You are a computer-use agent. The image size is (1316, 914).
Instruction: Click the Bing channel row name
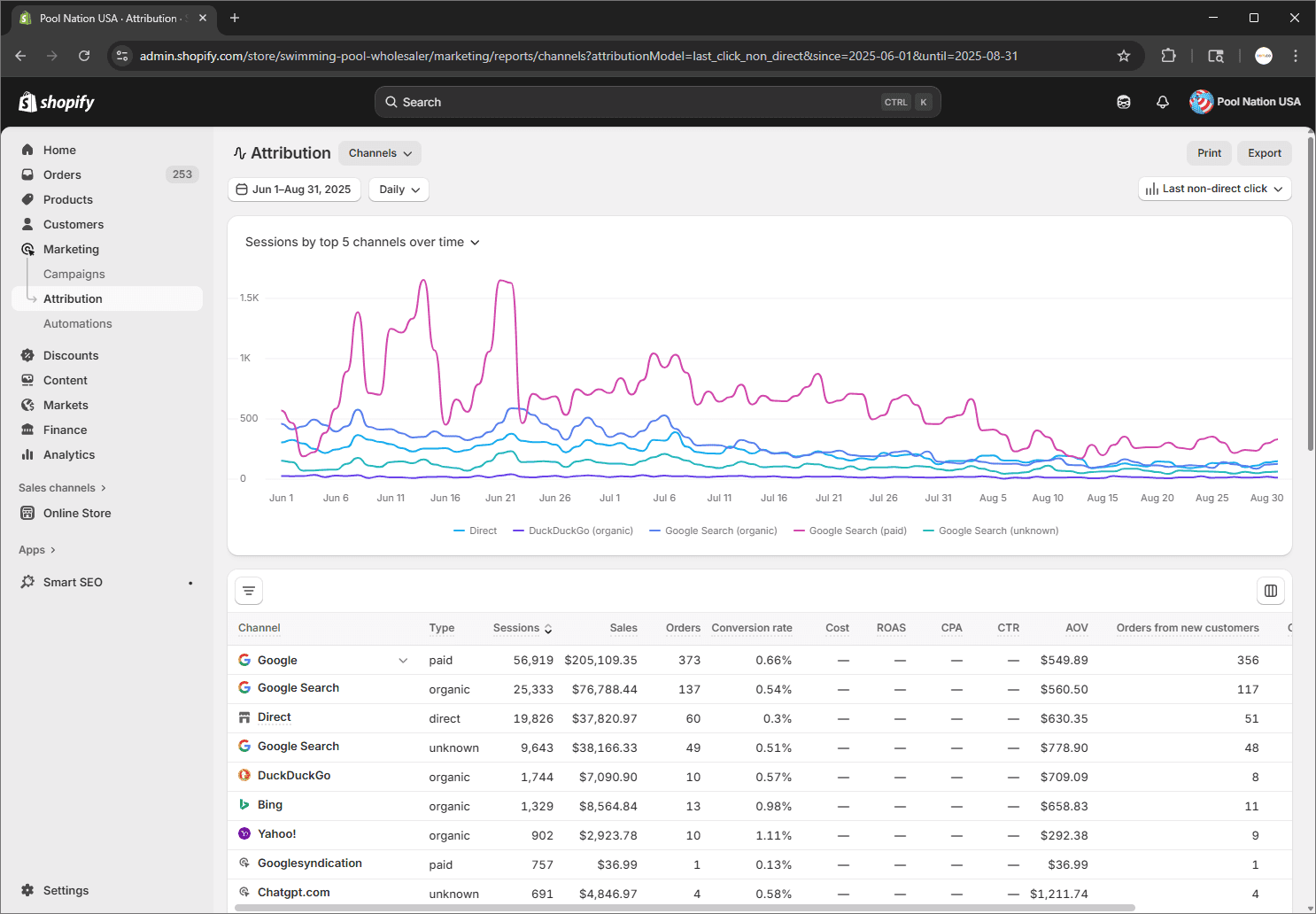click(270, 805)
